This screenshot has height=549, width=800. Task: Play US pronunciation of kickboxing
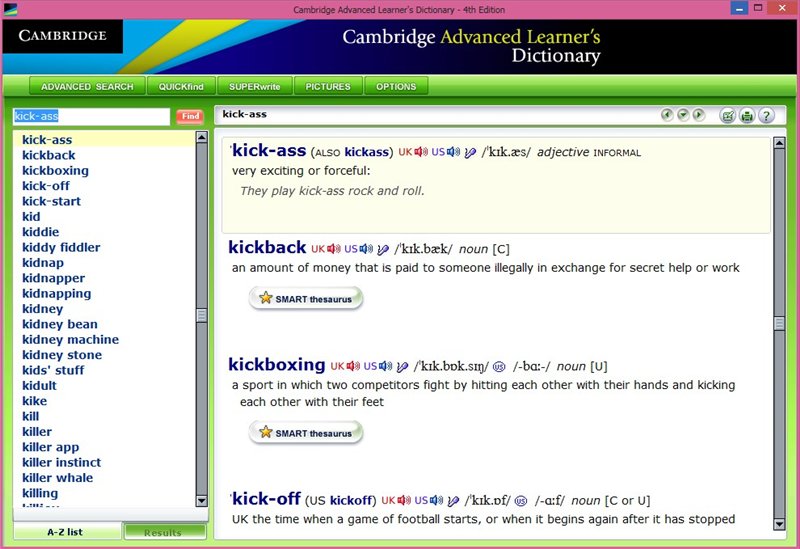pos(386,366)
